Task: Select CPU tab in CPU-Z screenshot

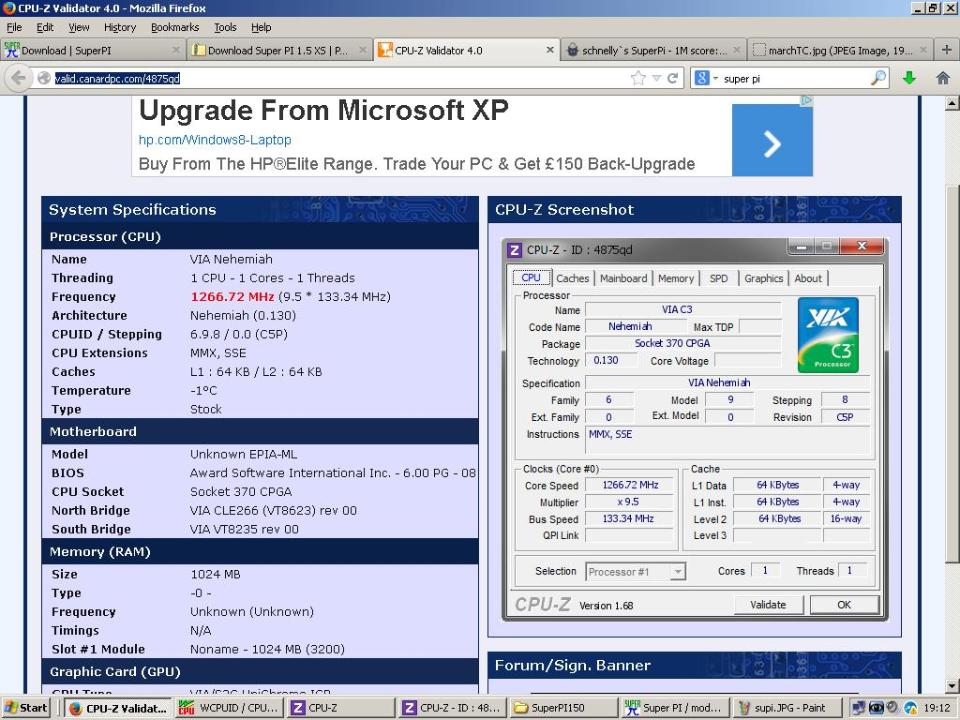Action: pyautogui.click(x=531, y=277)
